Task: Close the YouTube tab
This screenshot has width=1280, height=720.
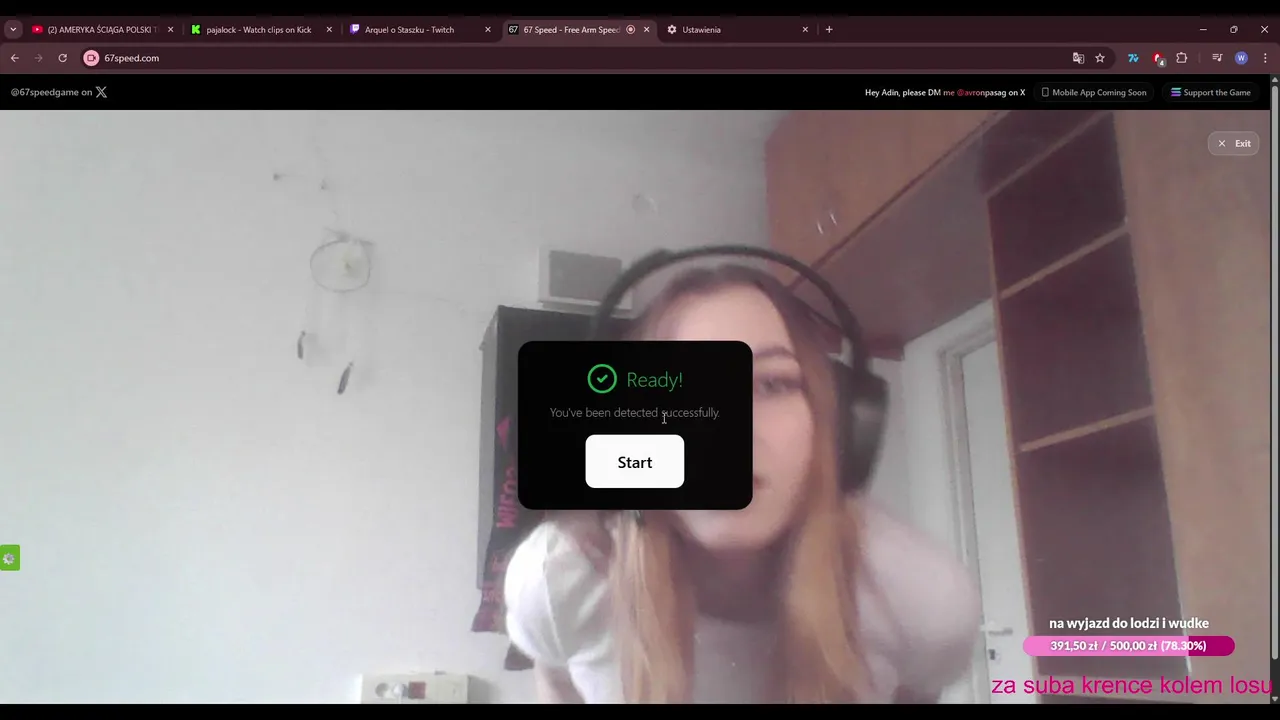Action: point(170,29)
